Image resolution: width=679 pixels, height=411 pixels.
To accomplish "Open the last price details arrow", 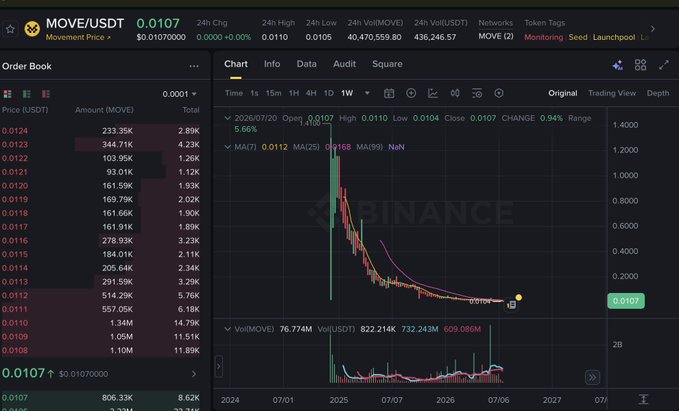I will point(194,374).
